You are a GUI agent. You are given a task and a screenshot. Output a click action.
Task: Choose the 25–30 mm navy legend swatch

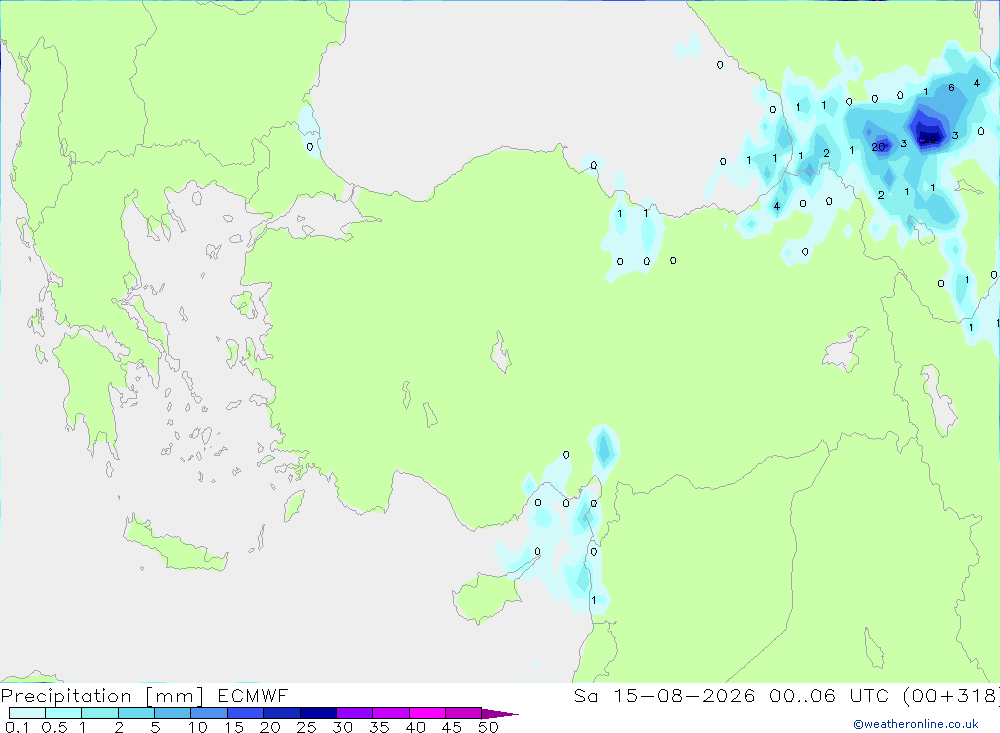click(318, 713)
